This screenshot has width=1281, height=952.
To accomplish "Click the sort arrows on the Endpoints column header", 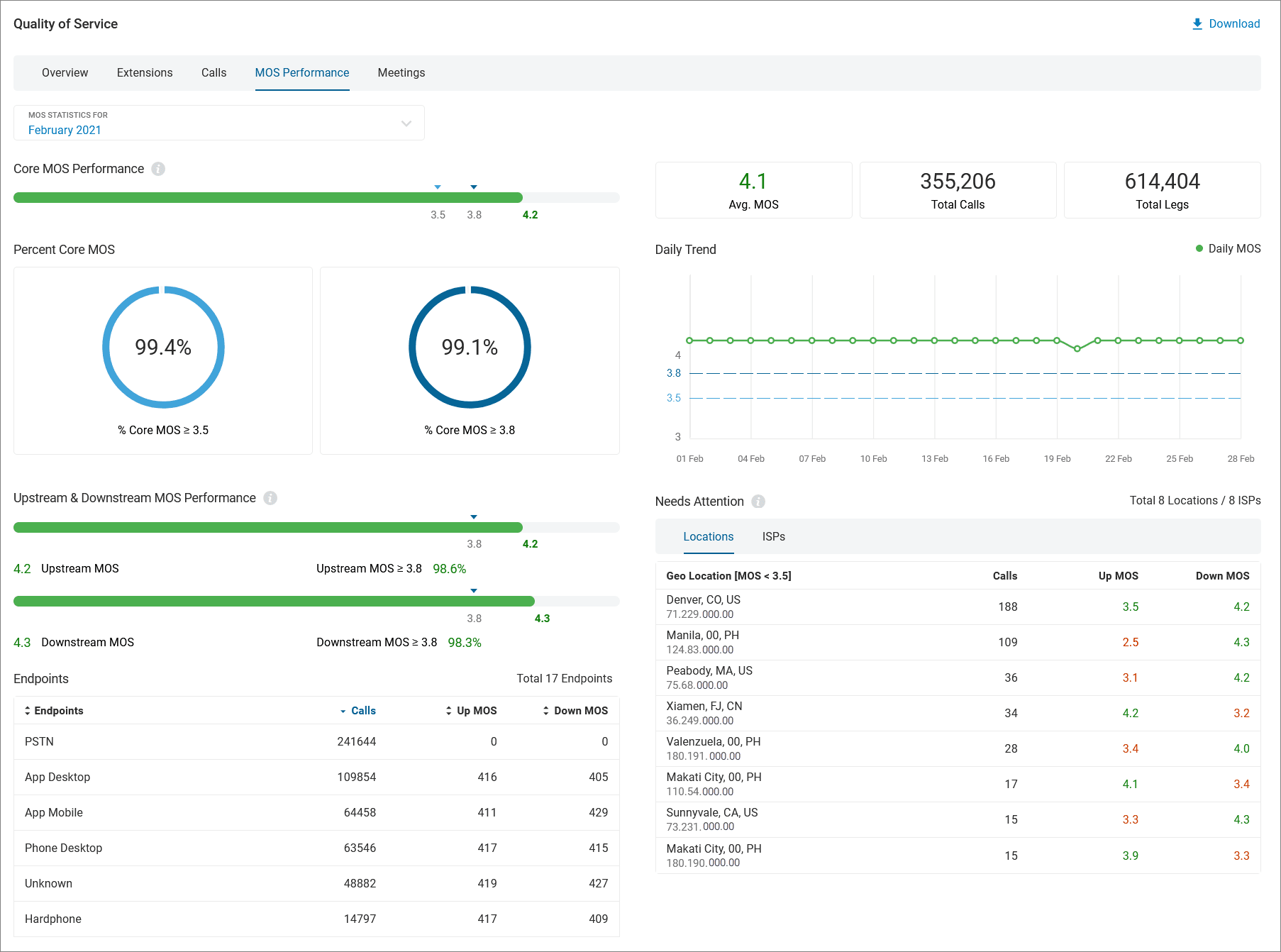I will coord(28,710).
